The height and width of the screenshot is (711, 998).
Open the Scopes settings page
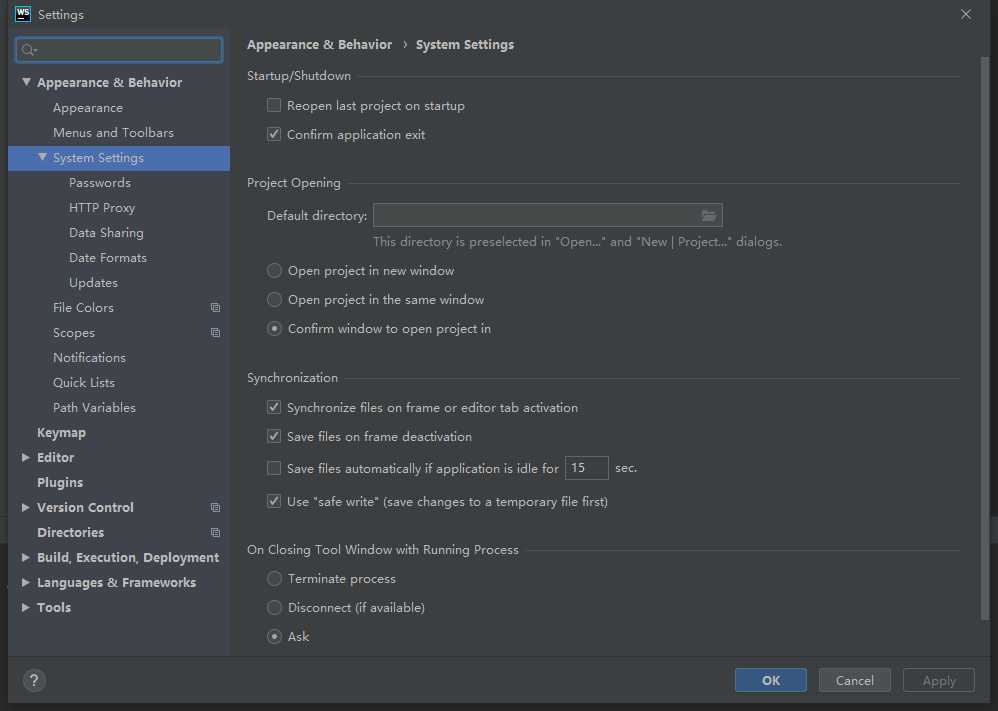pos(74,333)
